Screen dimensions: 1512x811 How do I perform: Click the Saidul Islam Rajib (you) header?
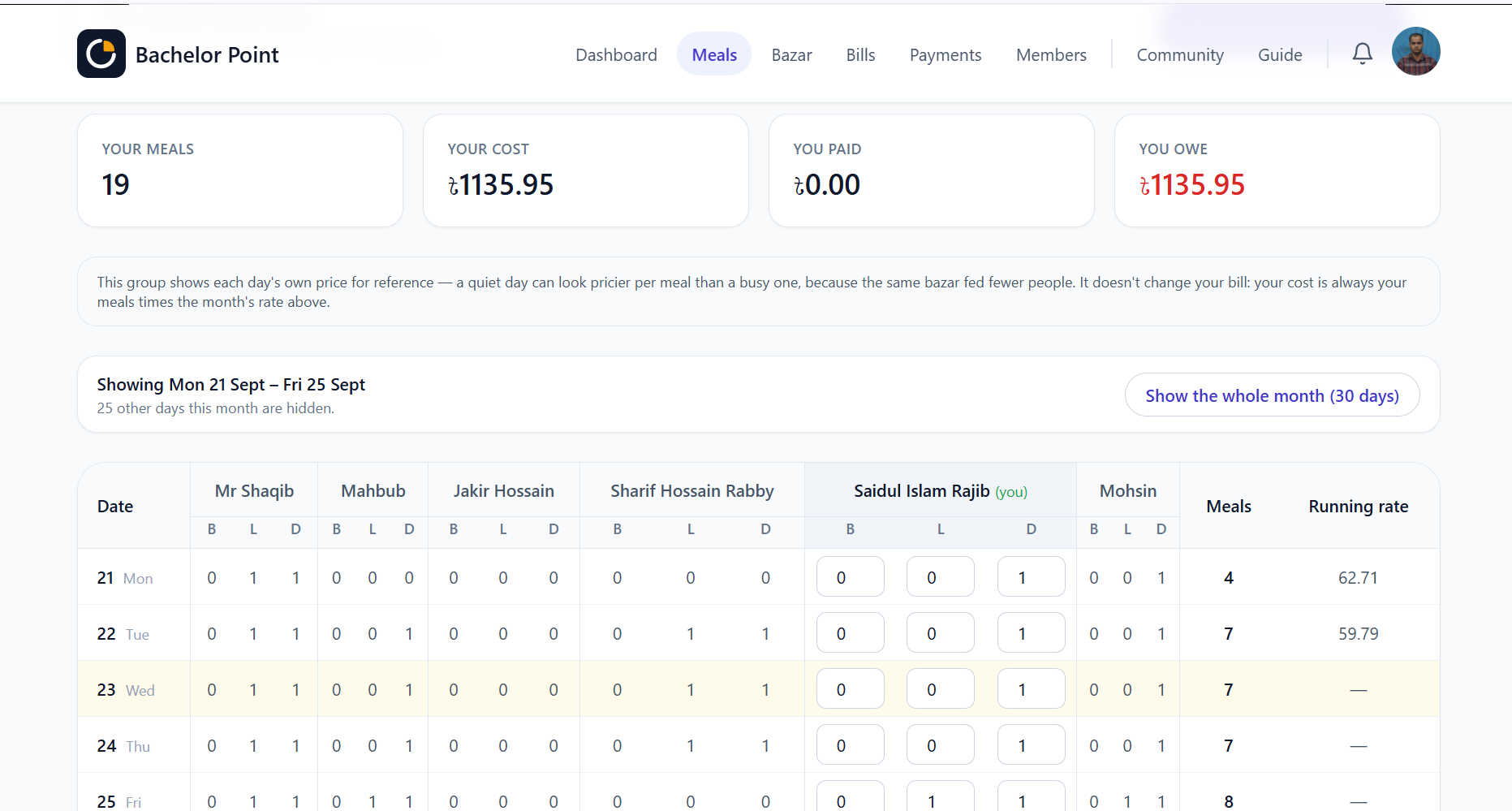941,491
